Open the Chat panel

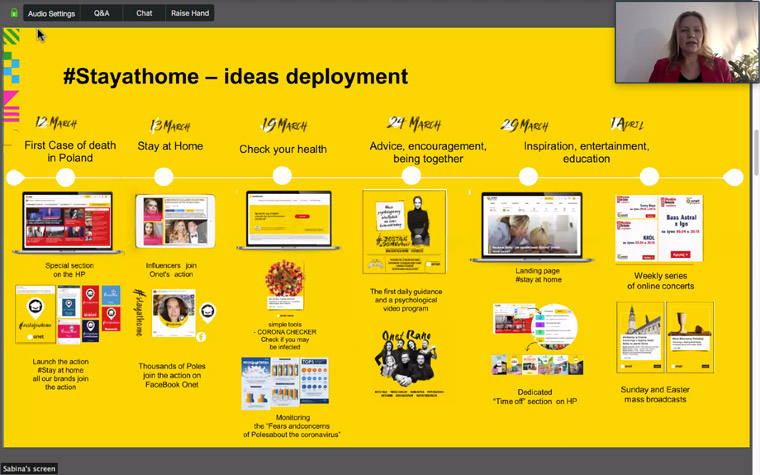point(144,13)
